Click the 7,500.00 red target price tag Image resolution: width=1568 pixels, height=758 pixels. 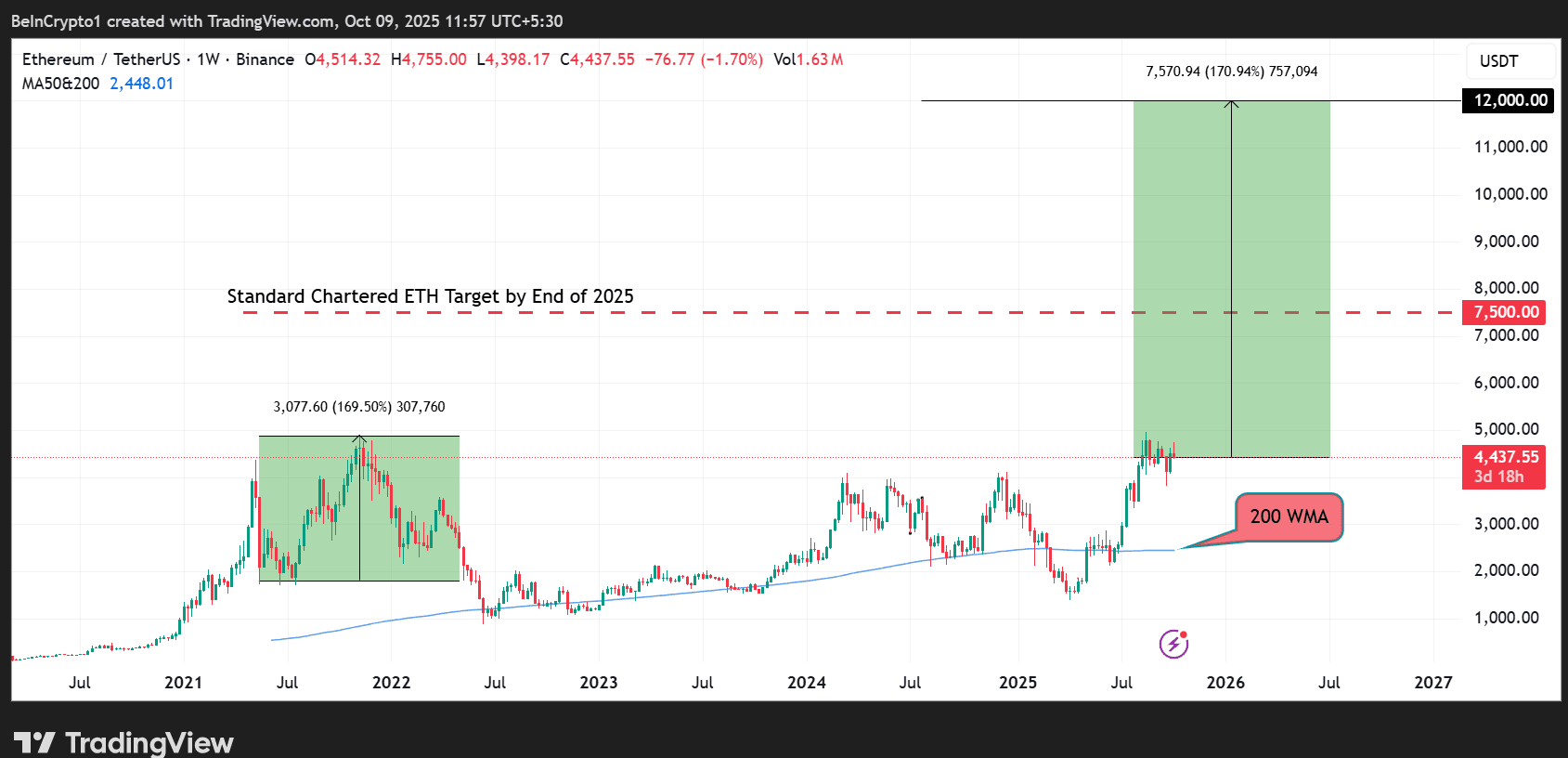pyautogui.click(x=1504, y=312)
